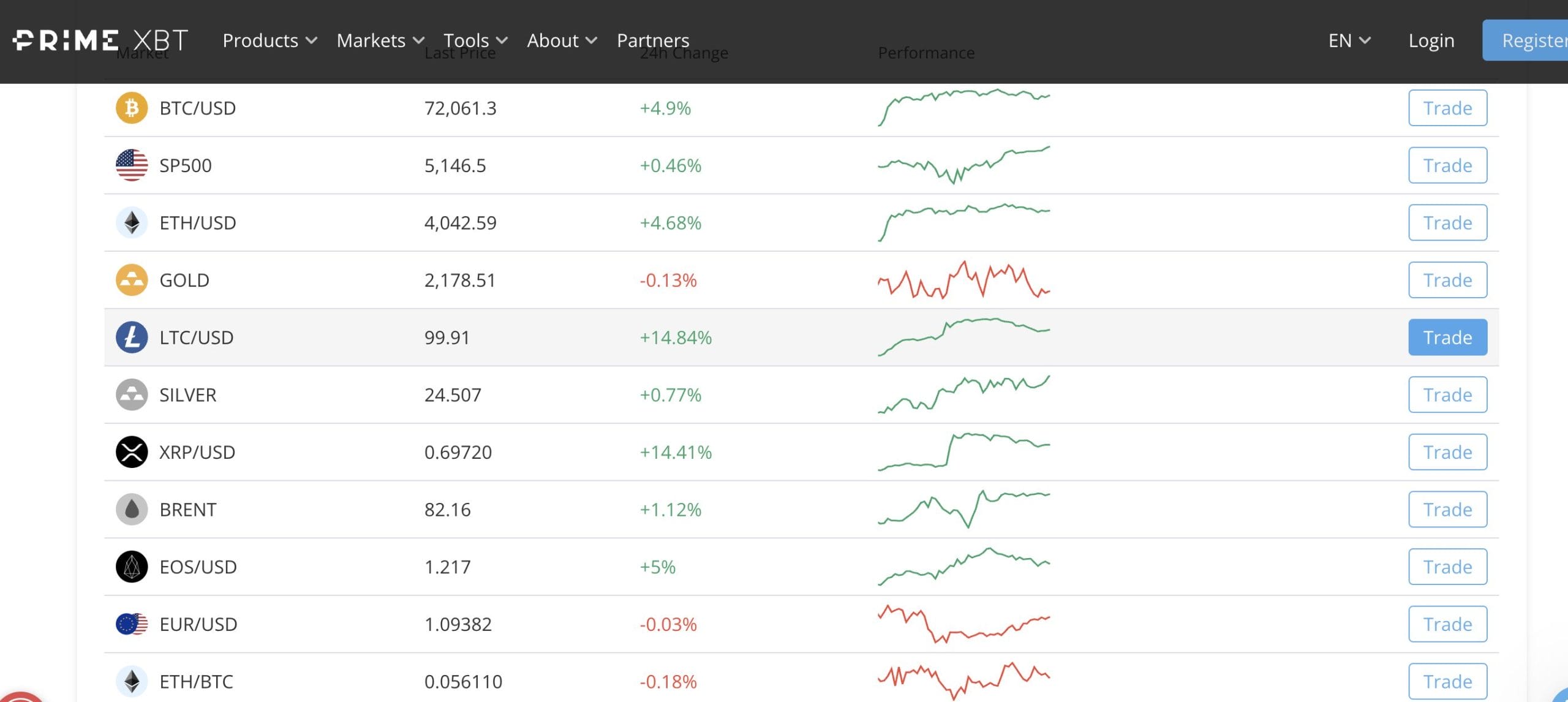
Task: Click the PrimeXBT logo
Action: [x=100, y=40]
